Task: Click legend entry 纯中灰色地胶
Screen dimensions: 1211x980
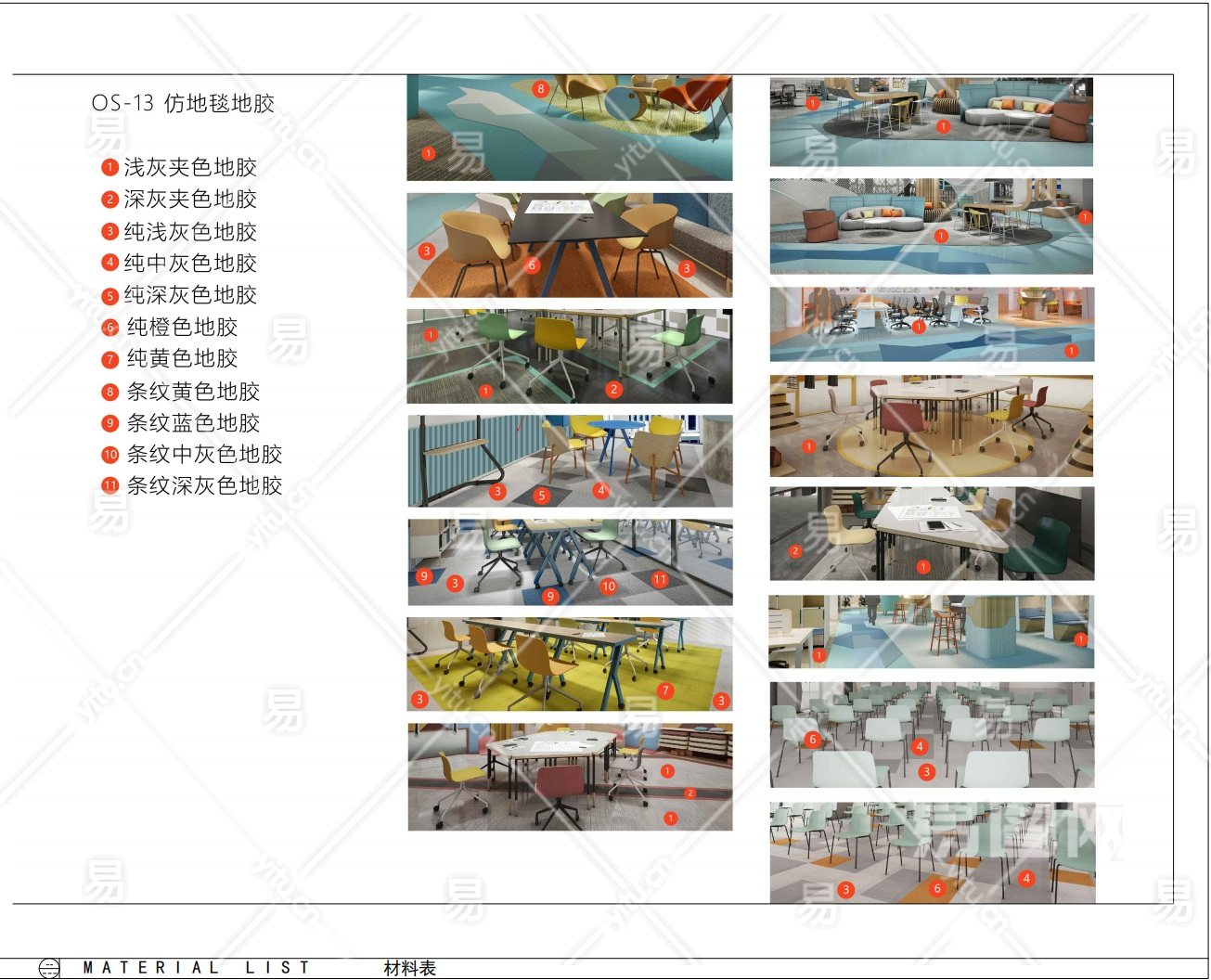Action: coord(179,263)
